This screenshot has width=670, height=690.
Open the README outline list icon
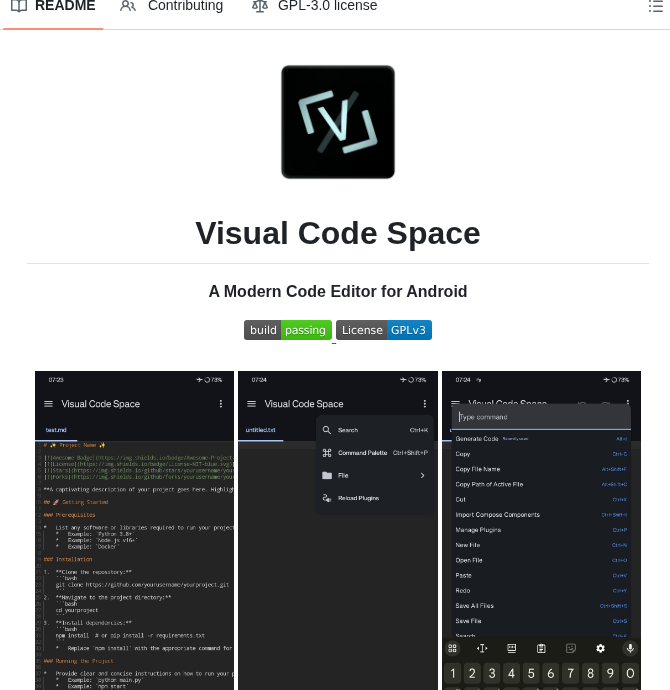pyautogui.click(x=655, y=6)
